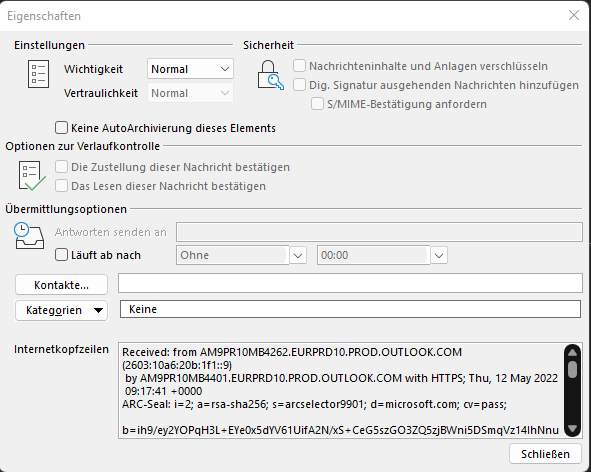Click the Schließen button

pyautogui.click(x=545, y=454)
